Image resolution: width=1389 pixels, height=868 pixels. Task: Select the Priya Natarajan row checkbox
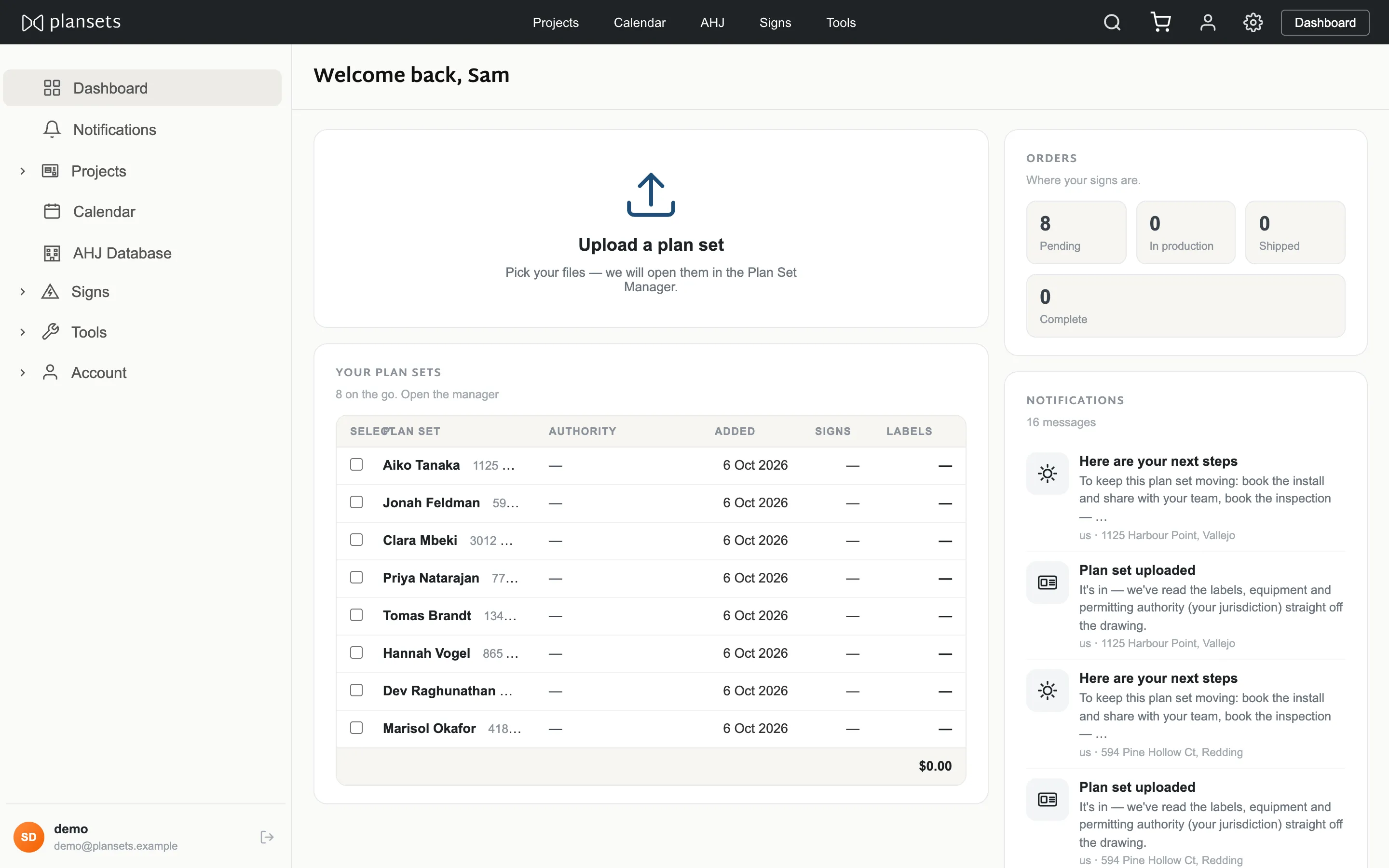(x=356, y=577)
